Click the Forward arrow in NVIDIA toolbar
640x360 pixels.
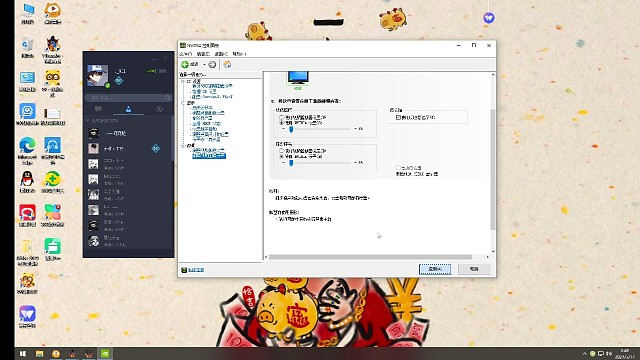[x=212, y=64]
